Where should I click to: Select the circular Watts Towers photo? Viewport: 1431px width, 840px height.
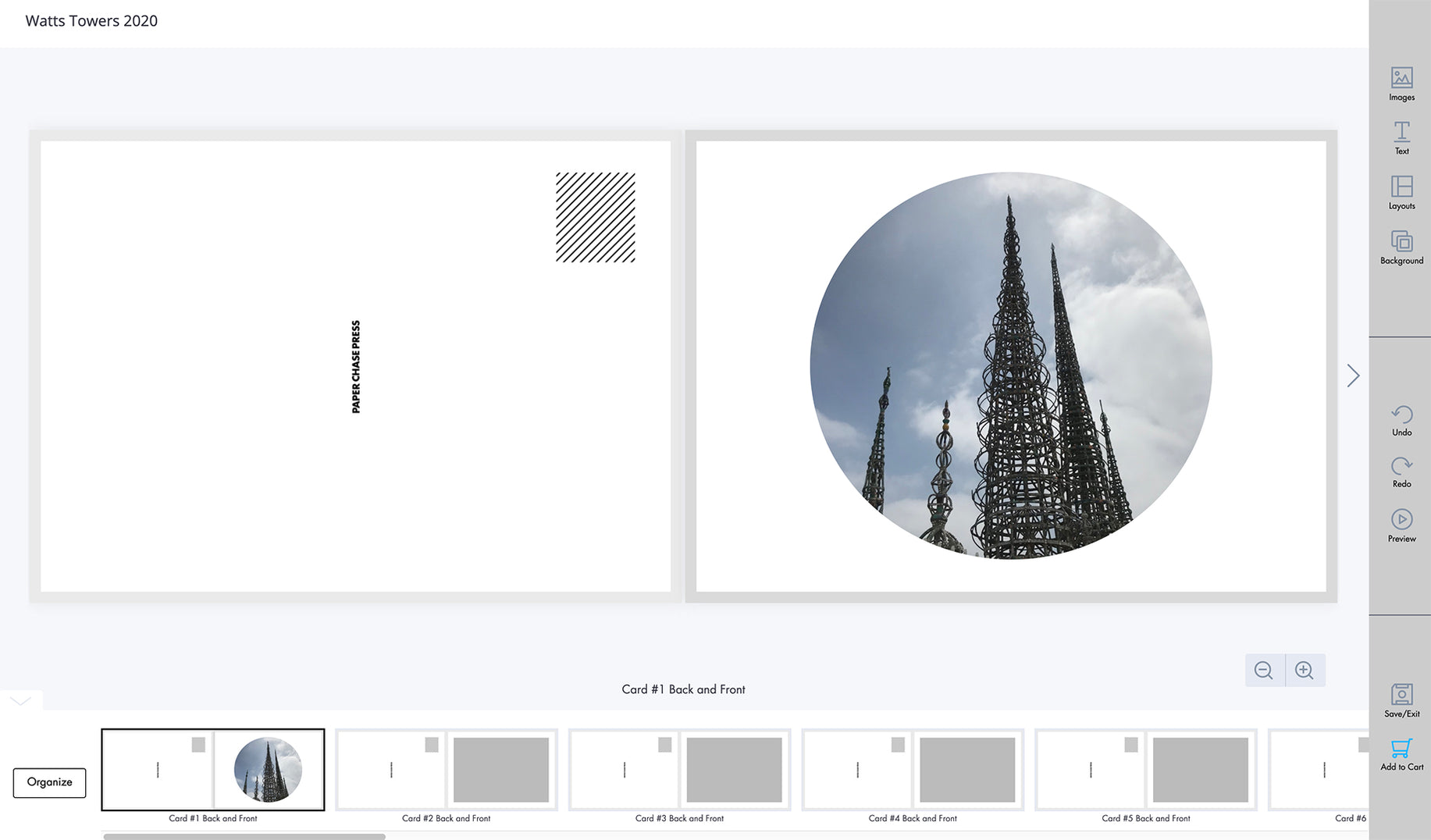(1010, 365)
